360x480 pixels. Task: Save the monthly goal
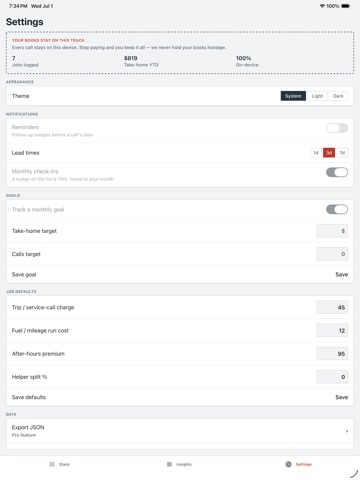(342, 274)
